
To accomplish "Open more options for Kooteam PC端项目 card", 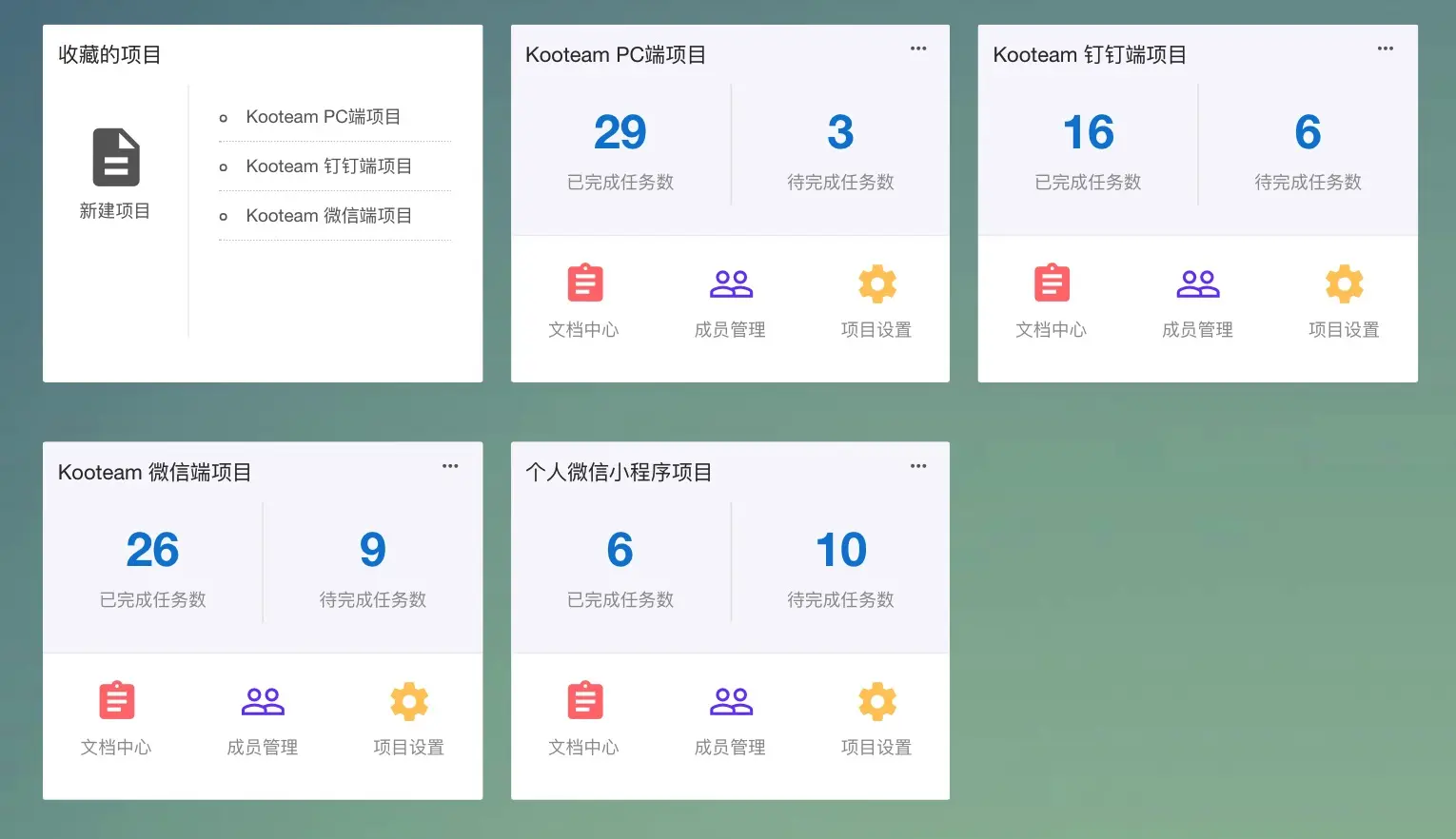I will click(918, 49).
